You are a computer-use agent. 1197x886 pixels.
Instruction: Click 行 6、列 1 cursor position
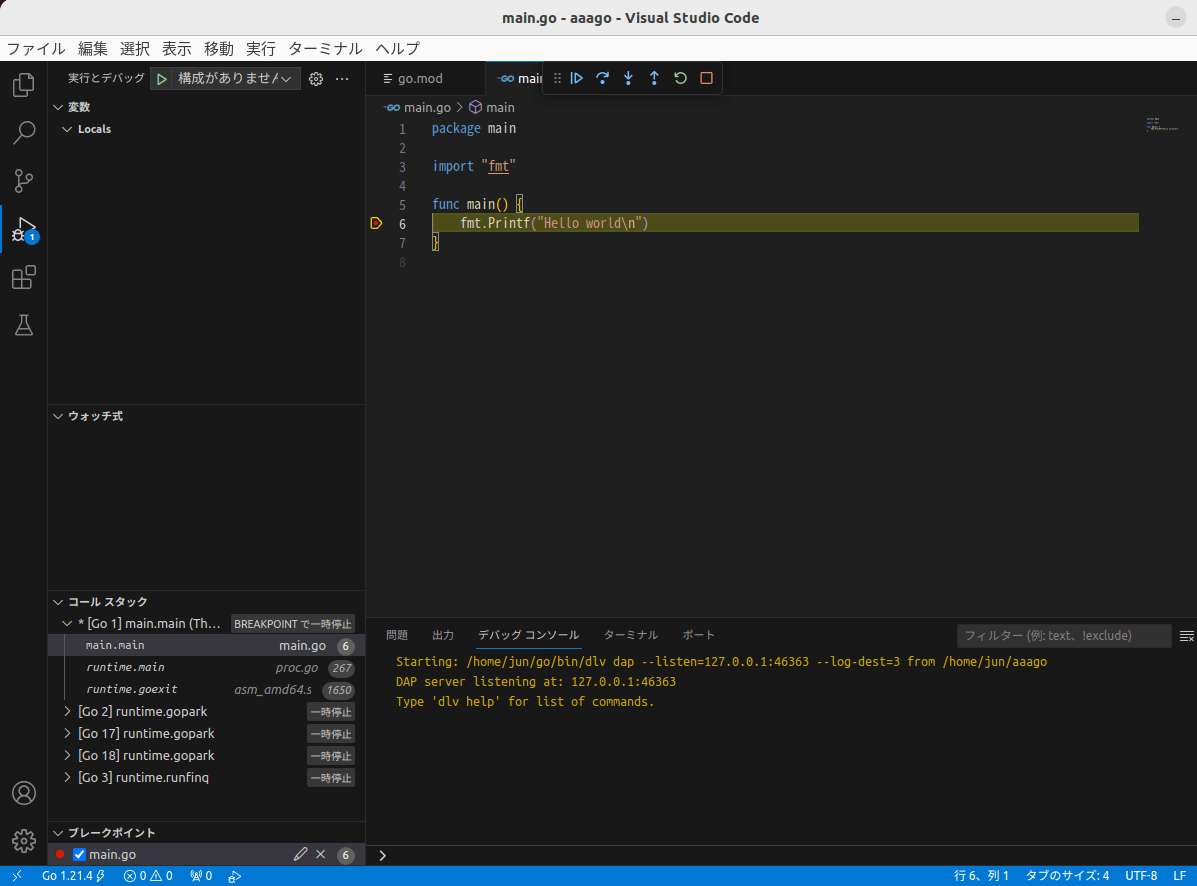point(982,876)
